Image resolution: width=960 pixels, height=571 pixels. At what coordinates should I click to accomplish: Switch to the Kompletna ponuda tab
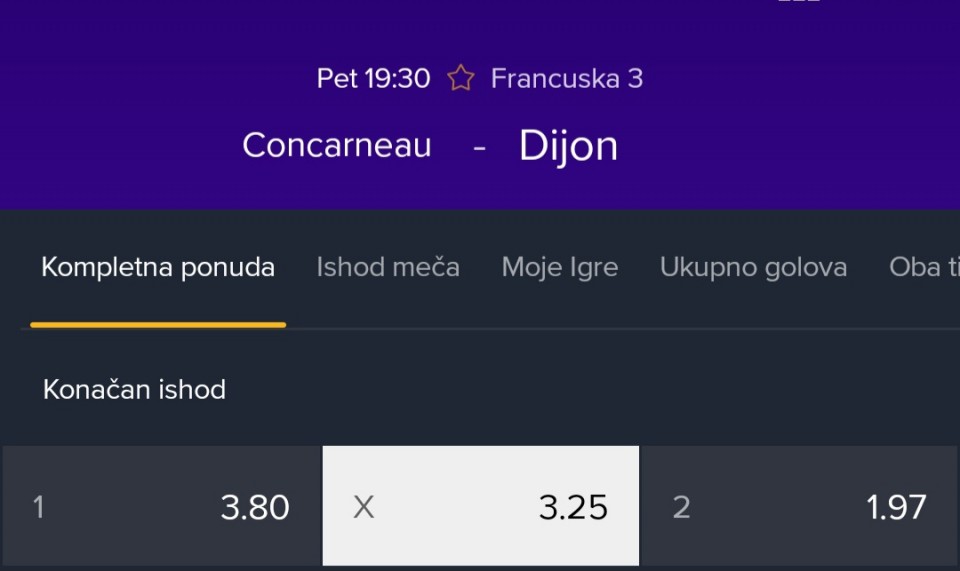pos(158,267)
